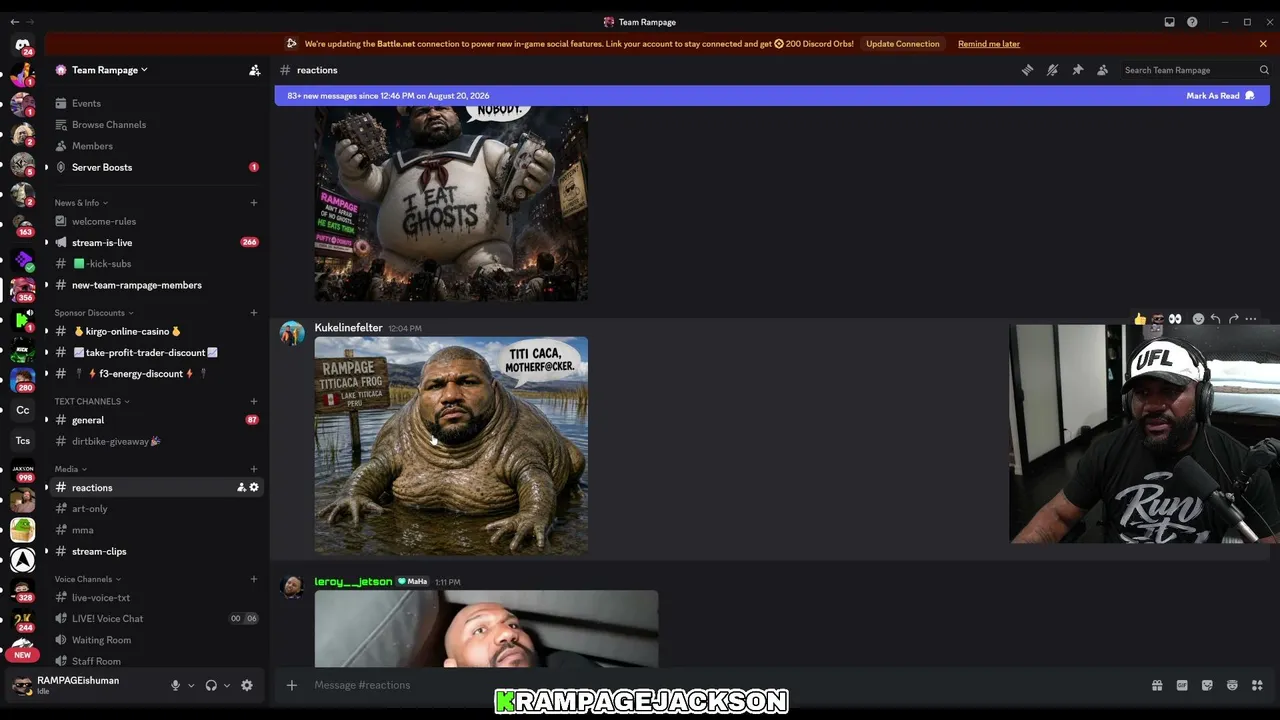Image resolution: width=1280 pixels, height=720 pixels.
Task: Open the Help question mark icon
Action: tap(1192, 22)
